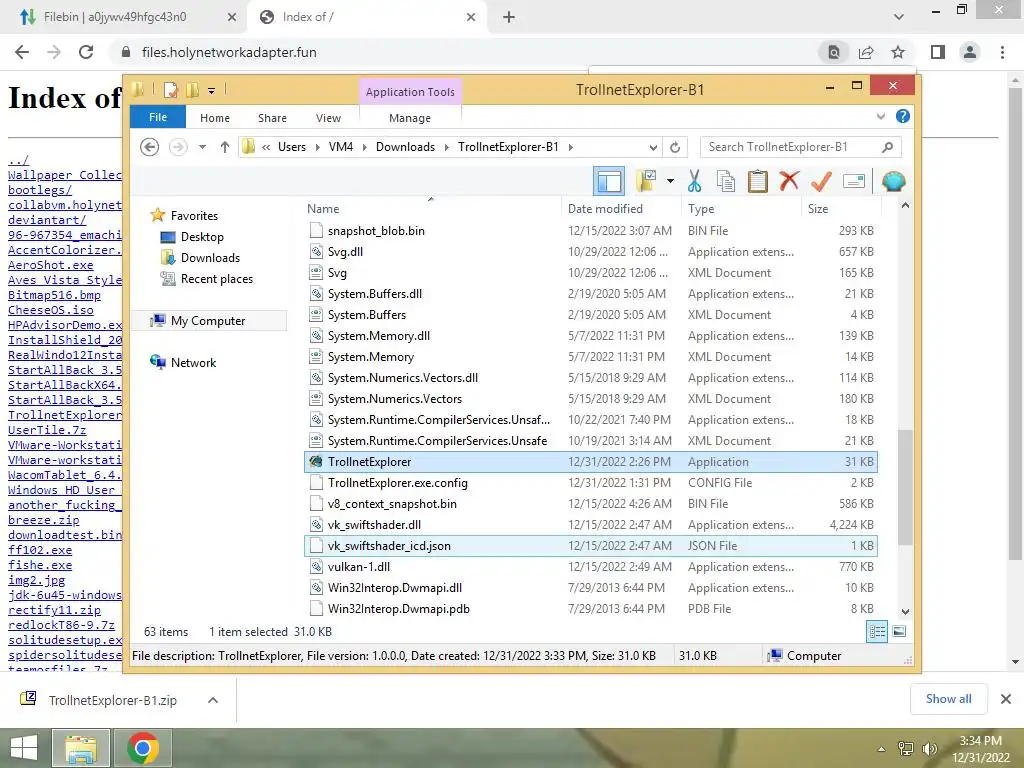Click Chrome share page icon
Image resolution: width=1024 pixels, height=768 pixels.
point(866,52)
